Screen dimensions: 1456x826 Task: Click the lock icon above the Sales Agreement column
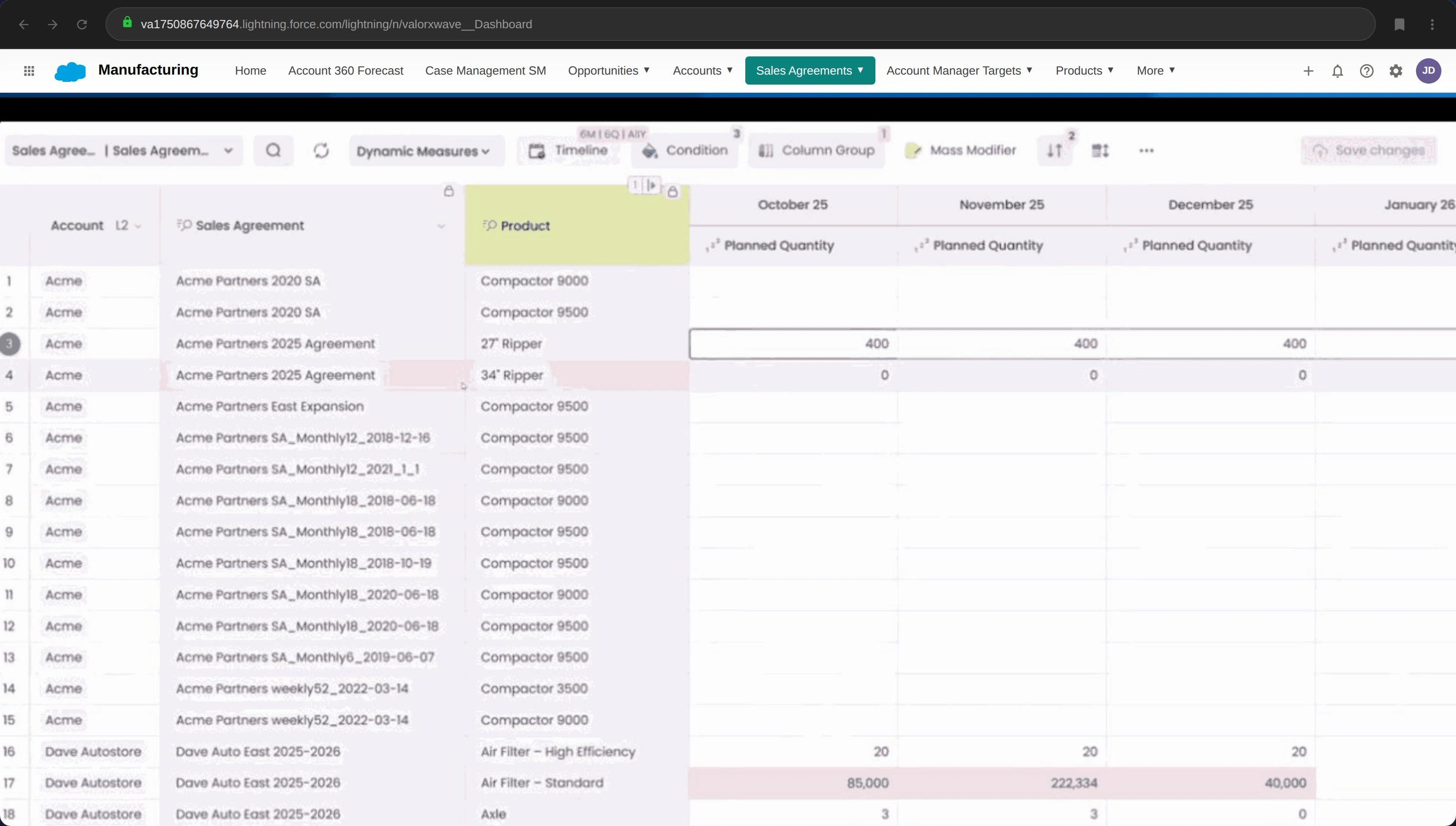449,191
